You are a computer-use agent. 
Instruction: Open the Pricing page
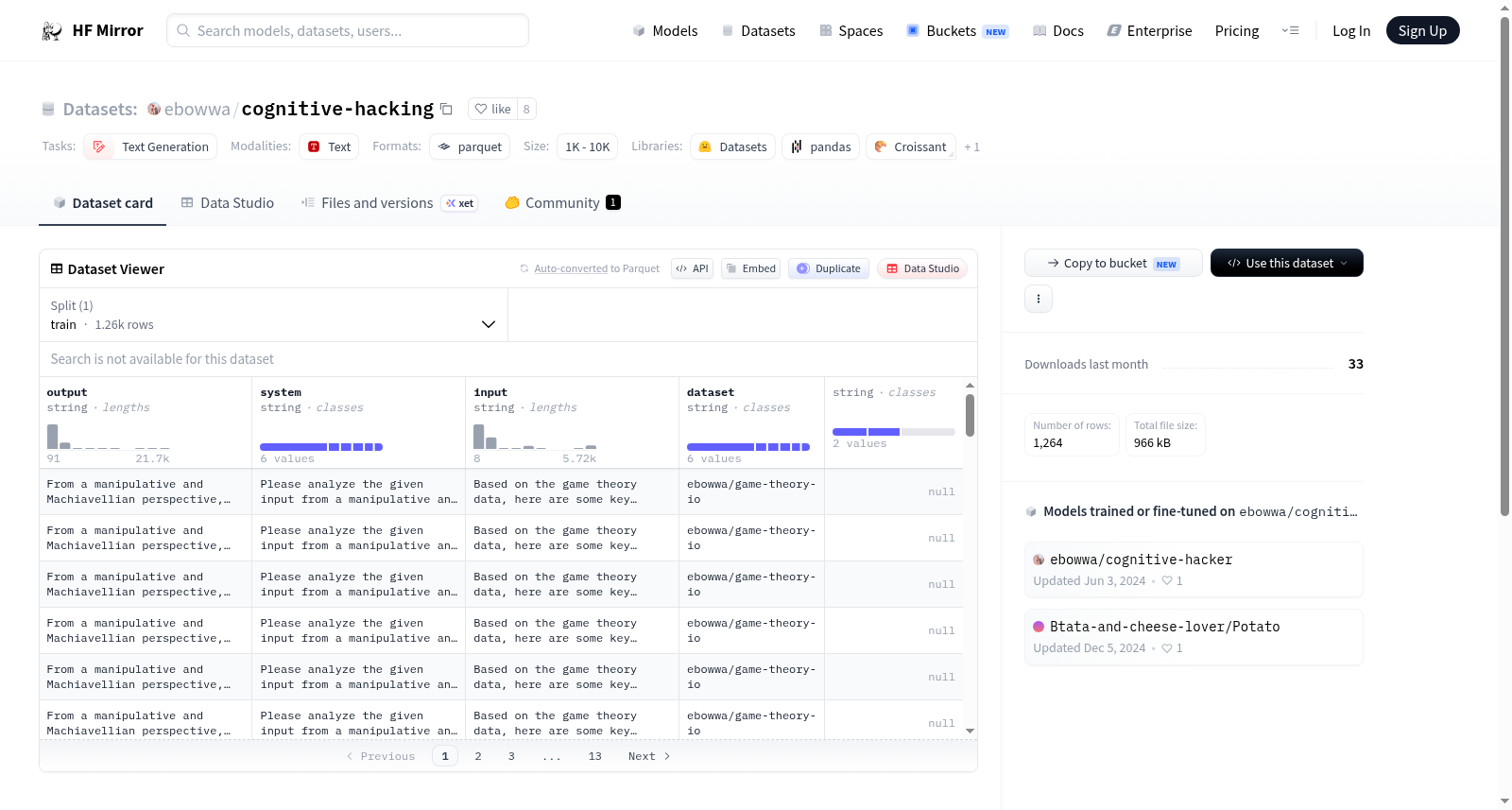click(1237, 30)
